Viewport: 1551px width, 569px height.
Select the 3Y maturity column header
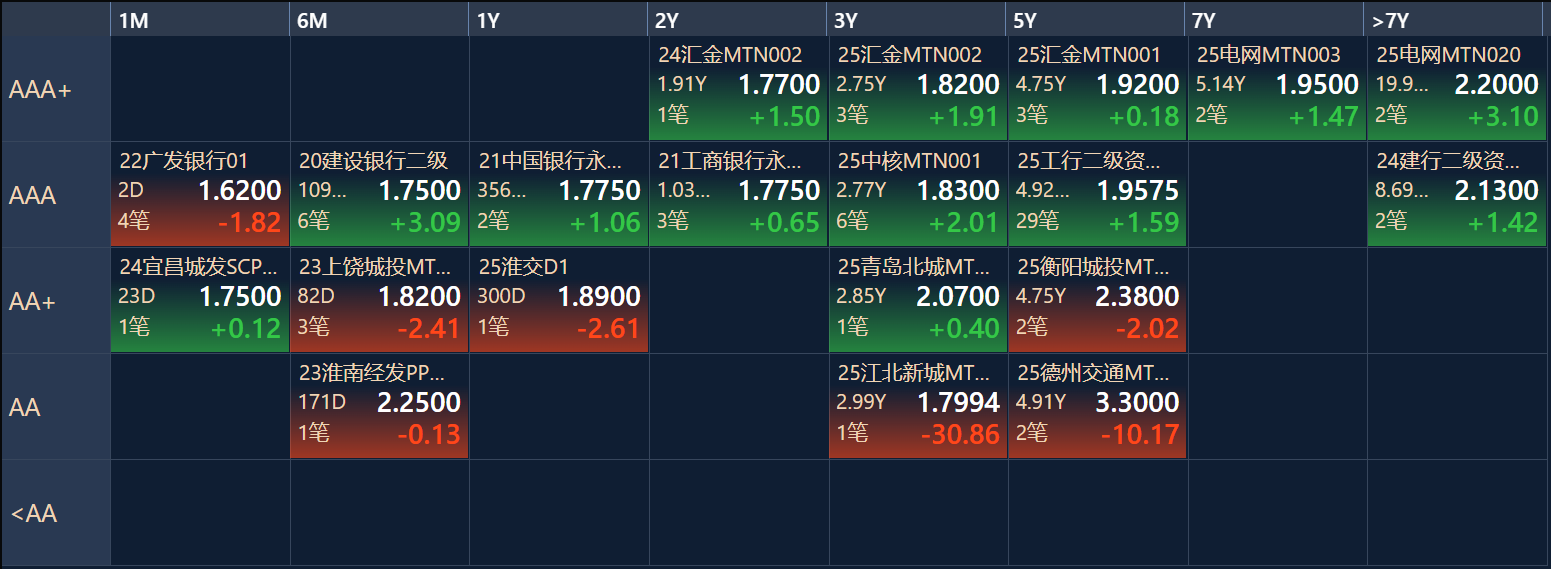(x=916, y=21)
